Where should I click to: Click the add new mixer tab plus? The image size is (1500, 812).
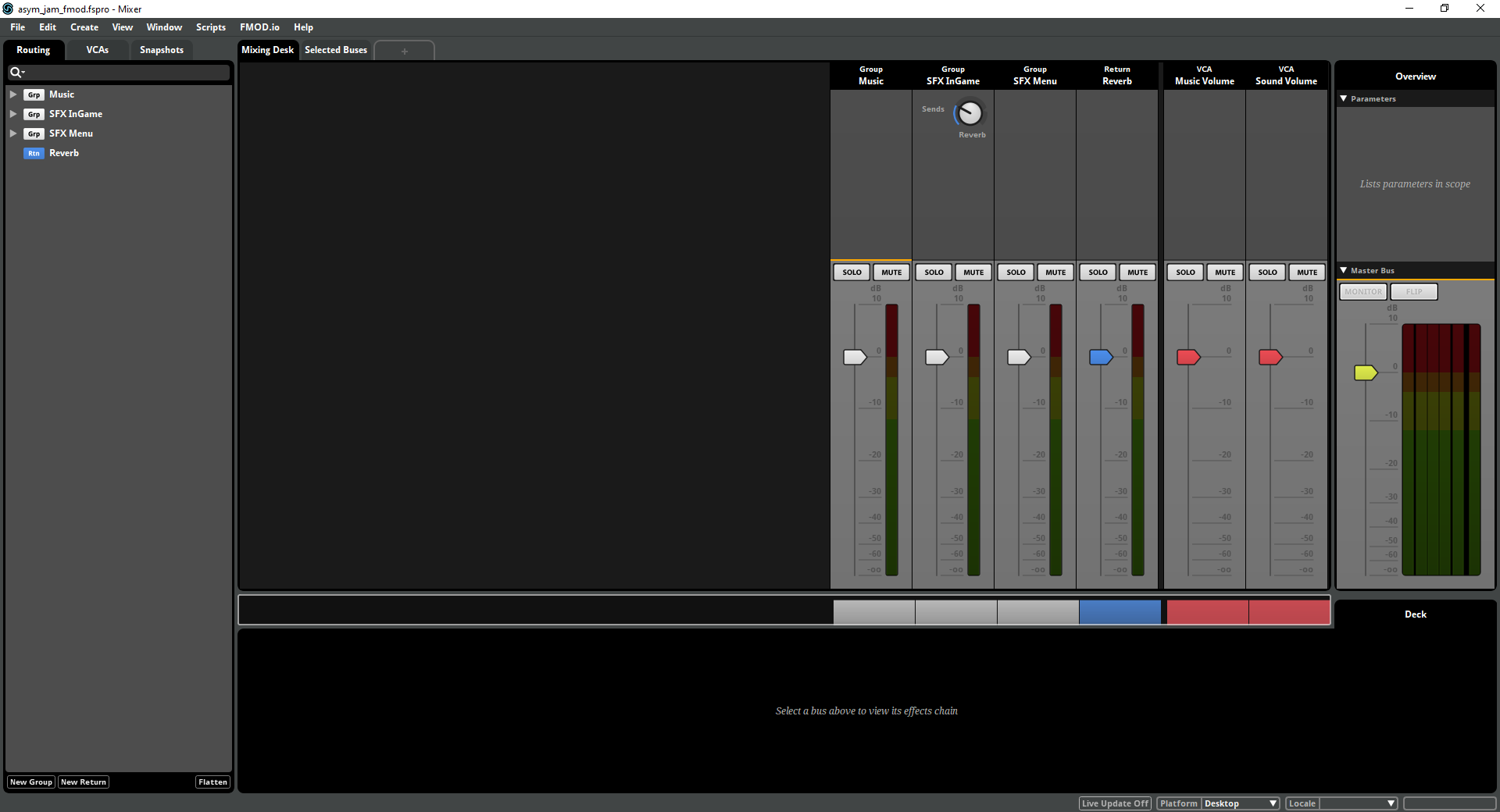point(404,51)
